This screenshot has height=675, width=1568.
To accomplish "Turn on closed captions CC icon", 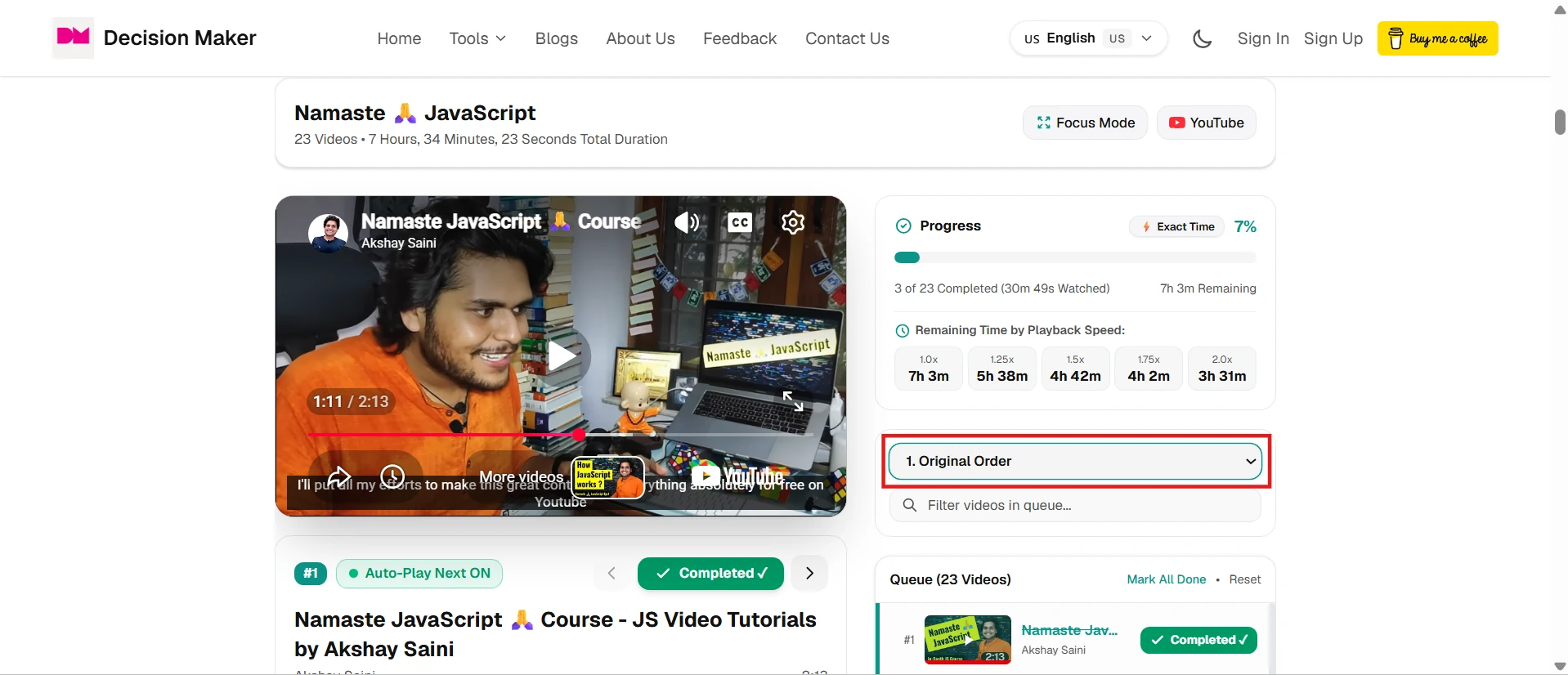I will coord(740,222).
